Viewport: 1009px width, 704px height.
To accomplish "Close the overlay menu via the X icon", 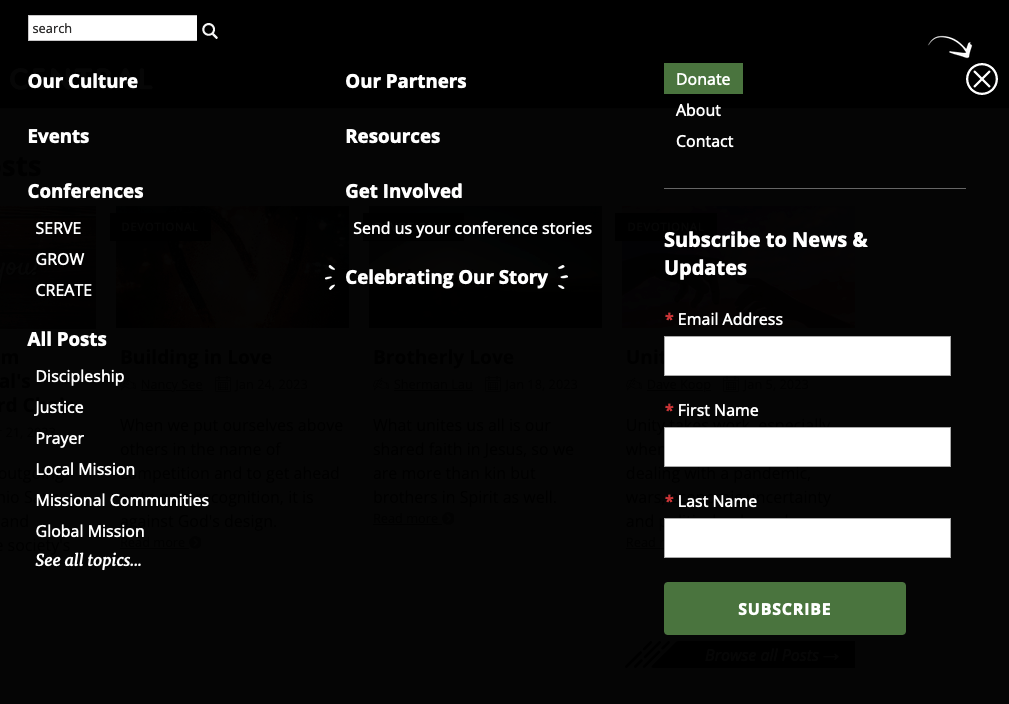I will [x=981, y=79].
